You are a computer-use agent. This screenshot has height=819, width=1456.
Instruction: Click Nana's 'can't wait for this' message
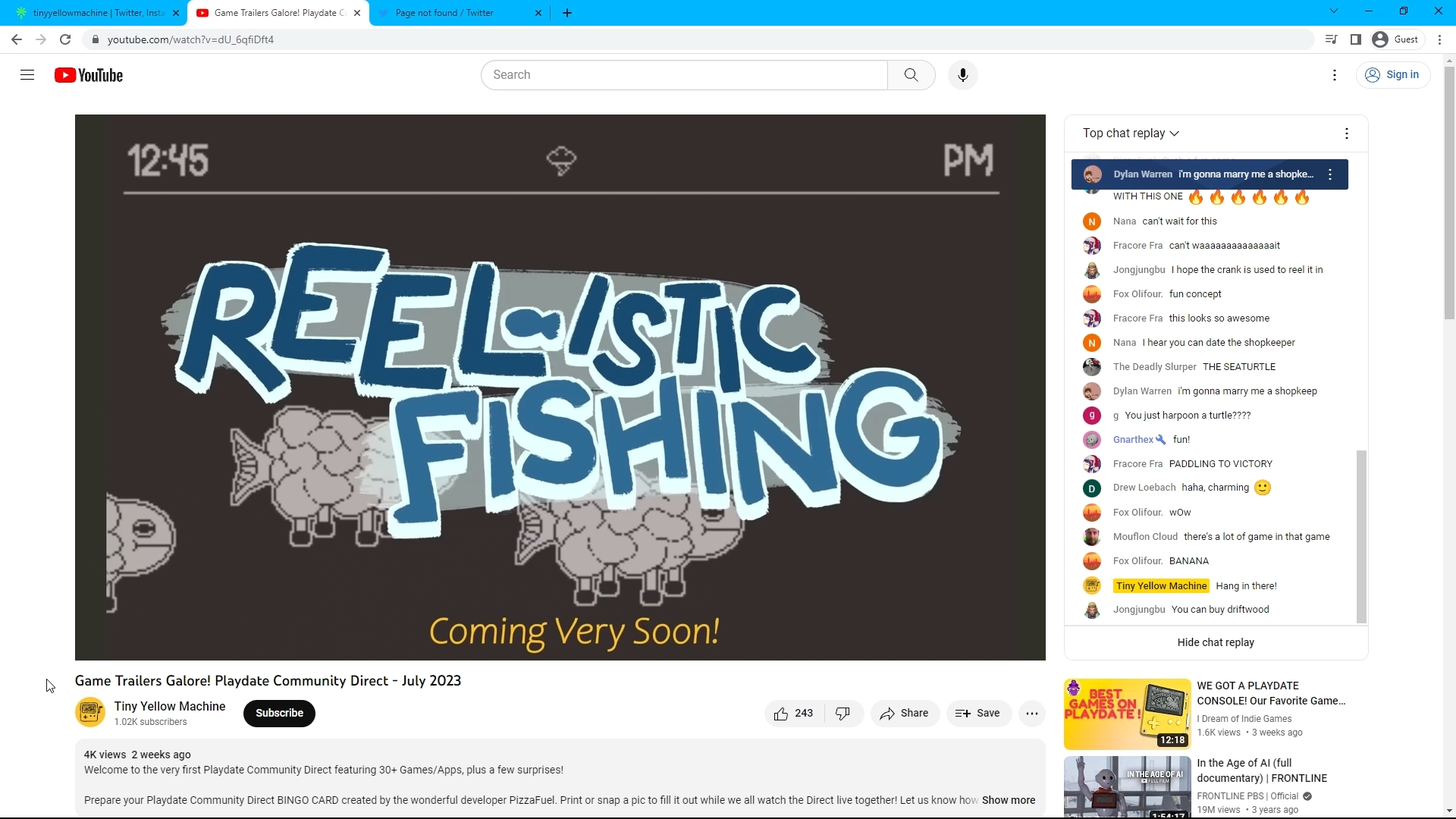pos(1180,221)
